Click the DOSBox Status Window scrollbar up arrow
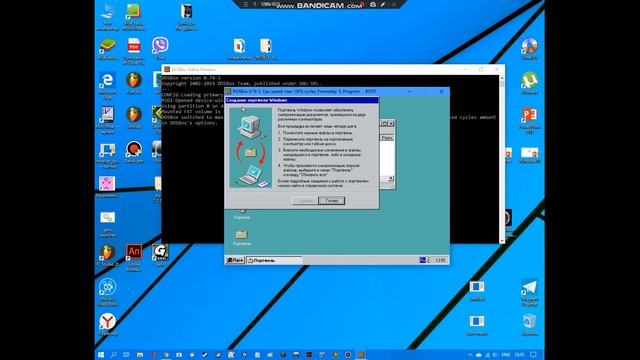 coord(502,78)
